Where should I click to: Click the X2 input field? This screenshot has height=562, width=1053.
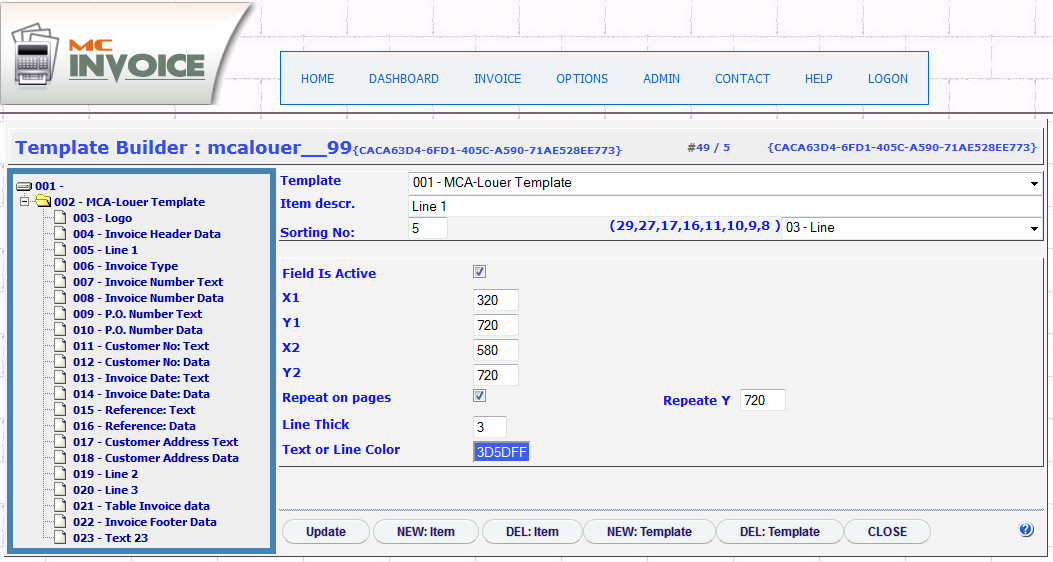[496, 350]
